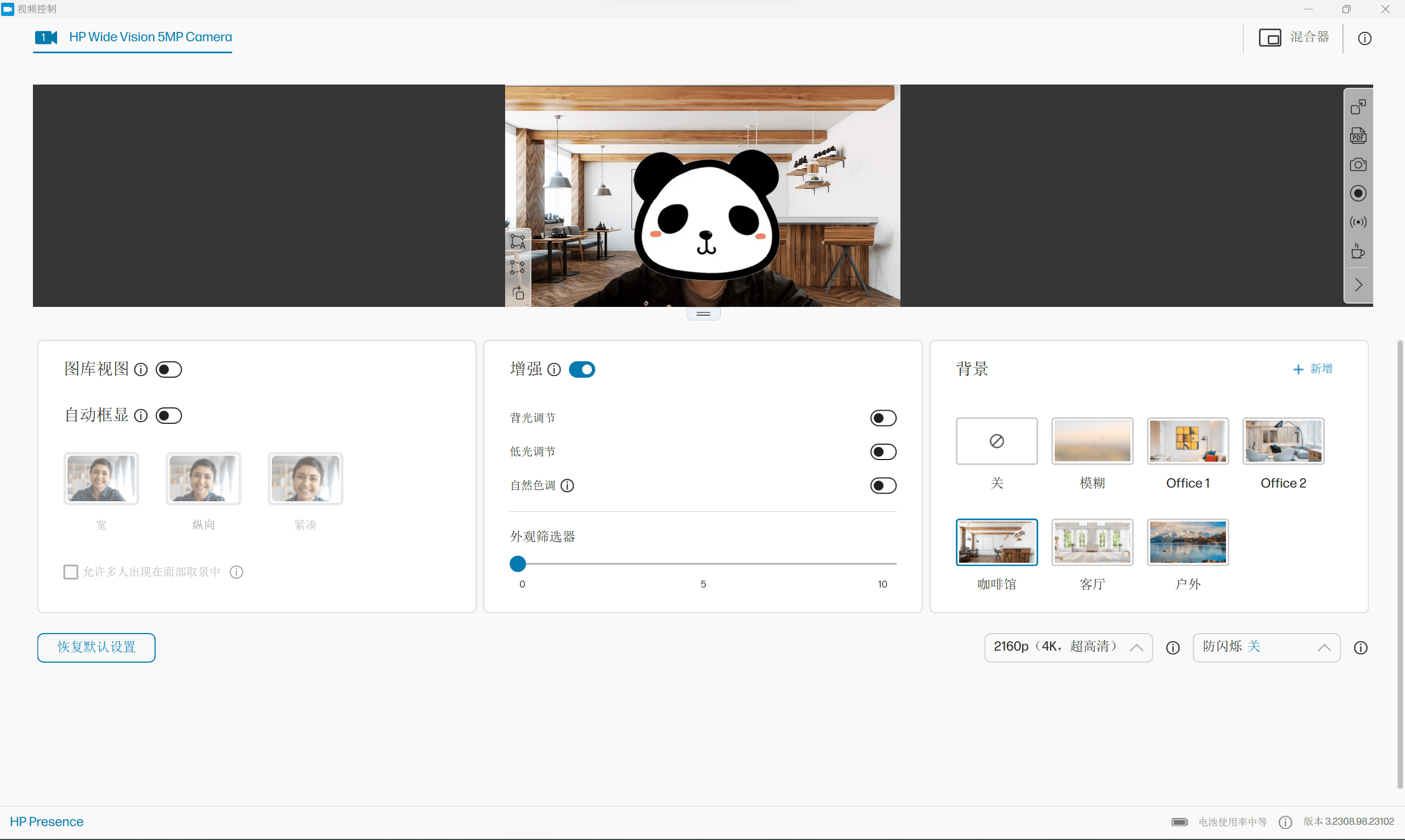This screenshot has width=1405, height=840.
Task: Click info icon next to resolution dropdown
Action: 1173,648
